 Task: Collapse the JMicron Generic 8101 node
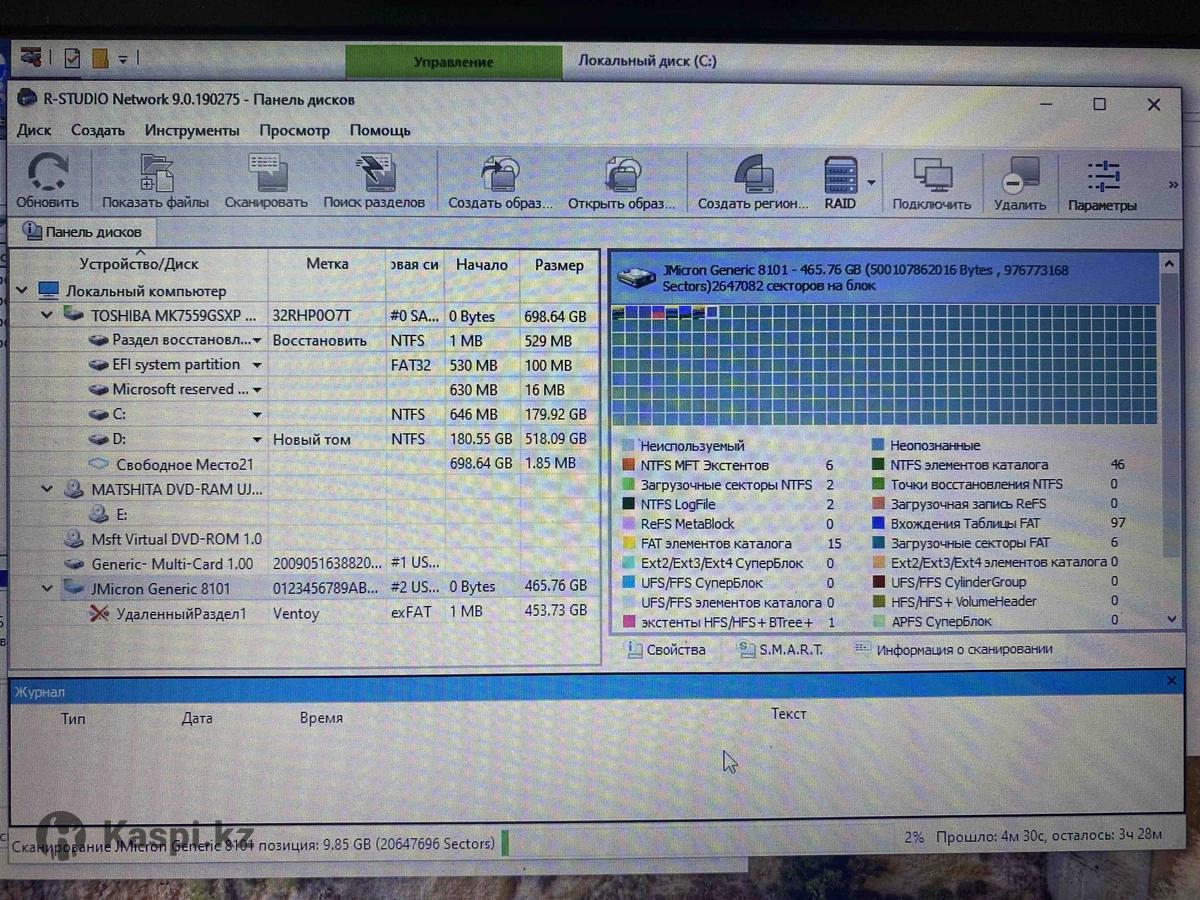pos(46,589)
